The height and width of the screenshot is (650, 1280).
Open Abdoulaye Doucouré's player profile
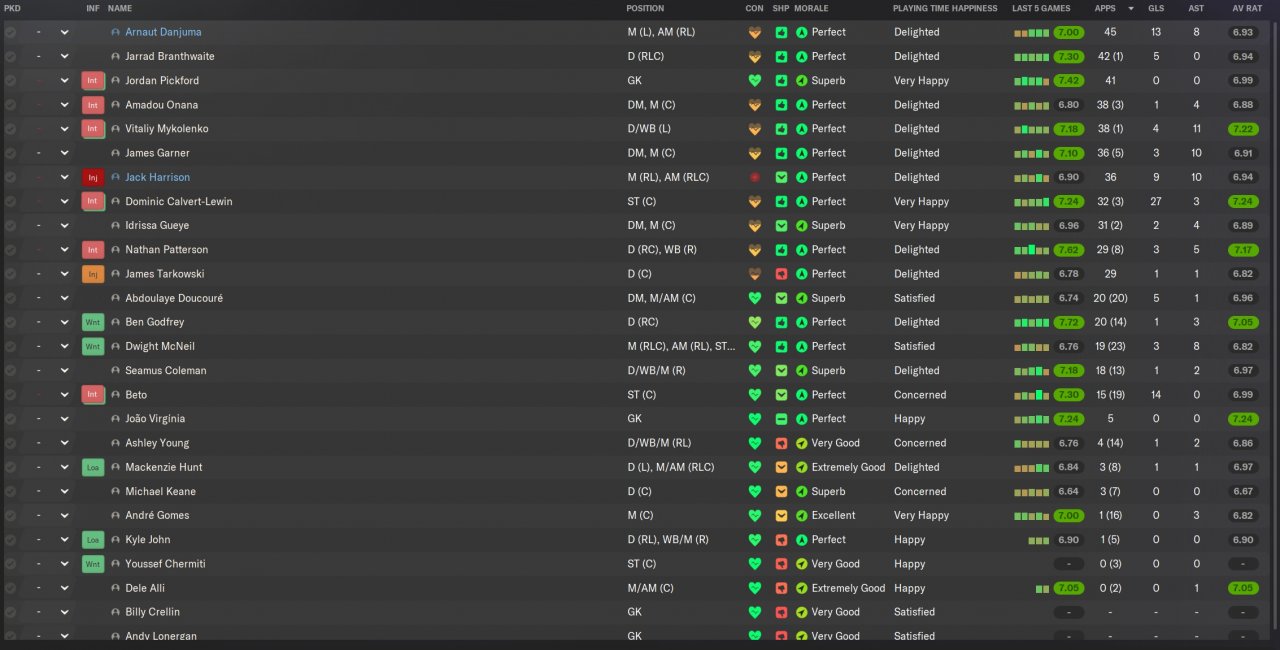pyautogui.click(x=174, y=298)
